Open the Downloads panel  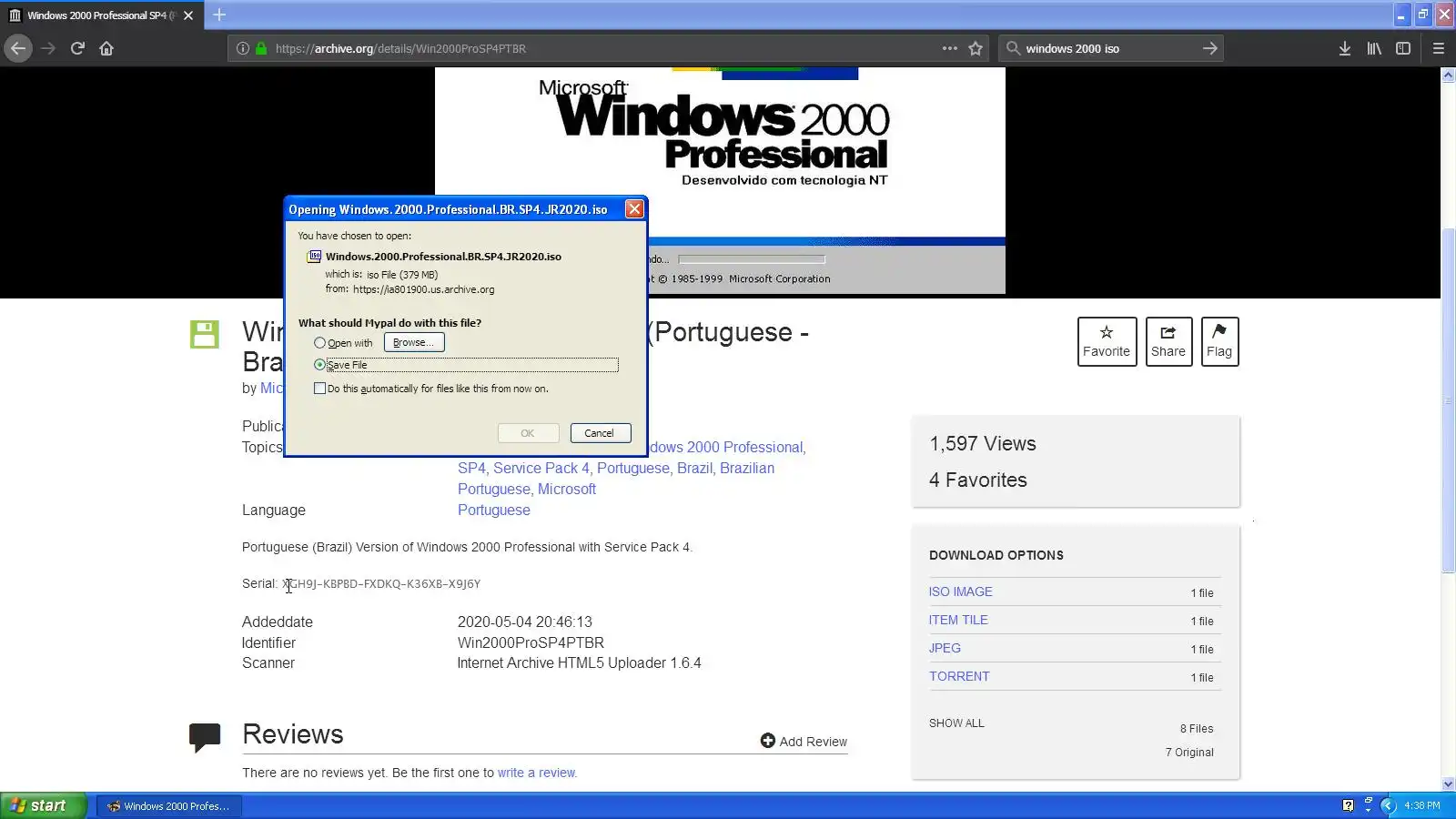(1344, 48)
